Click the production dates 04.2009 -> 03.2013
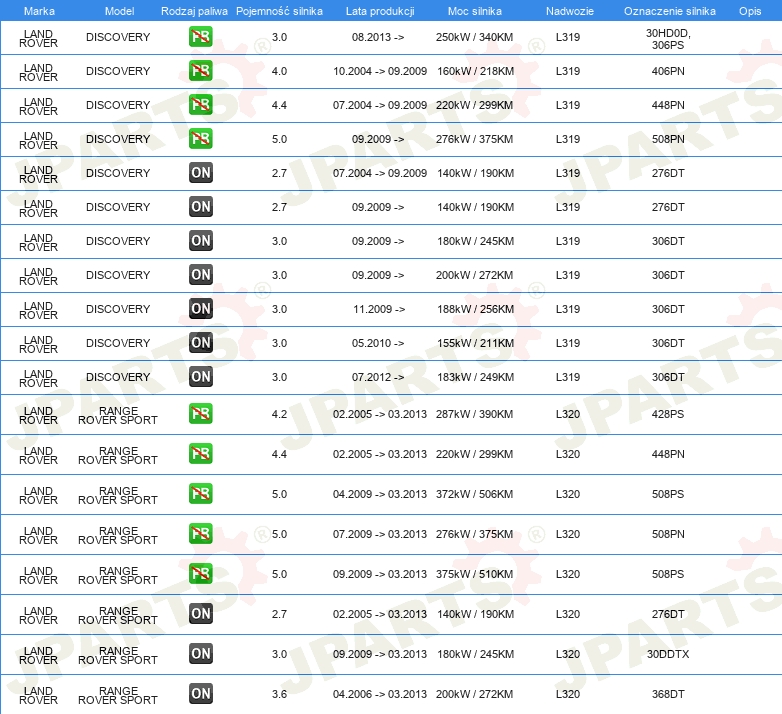This screenshot has width=782, height=714. pos(380,494)
